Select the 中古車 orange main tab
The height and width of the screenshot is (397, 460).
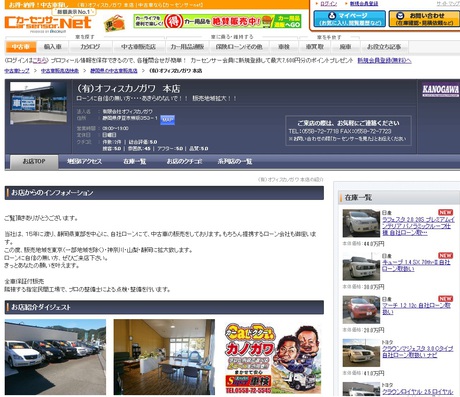(x=21, y=47)
